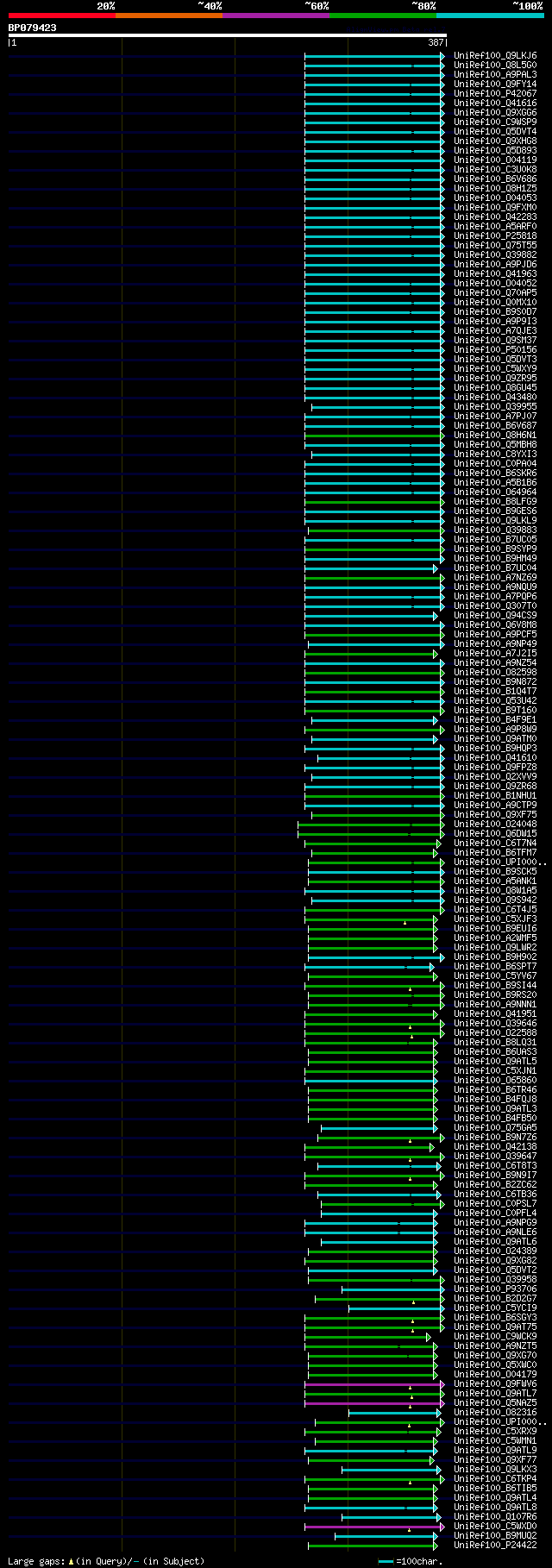
Task: Open the UniRef100_Q41616 hit label
Action: coord(495,103)
